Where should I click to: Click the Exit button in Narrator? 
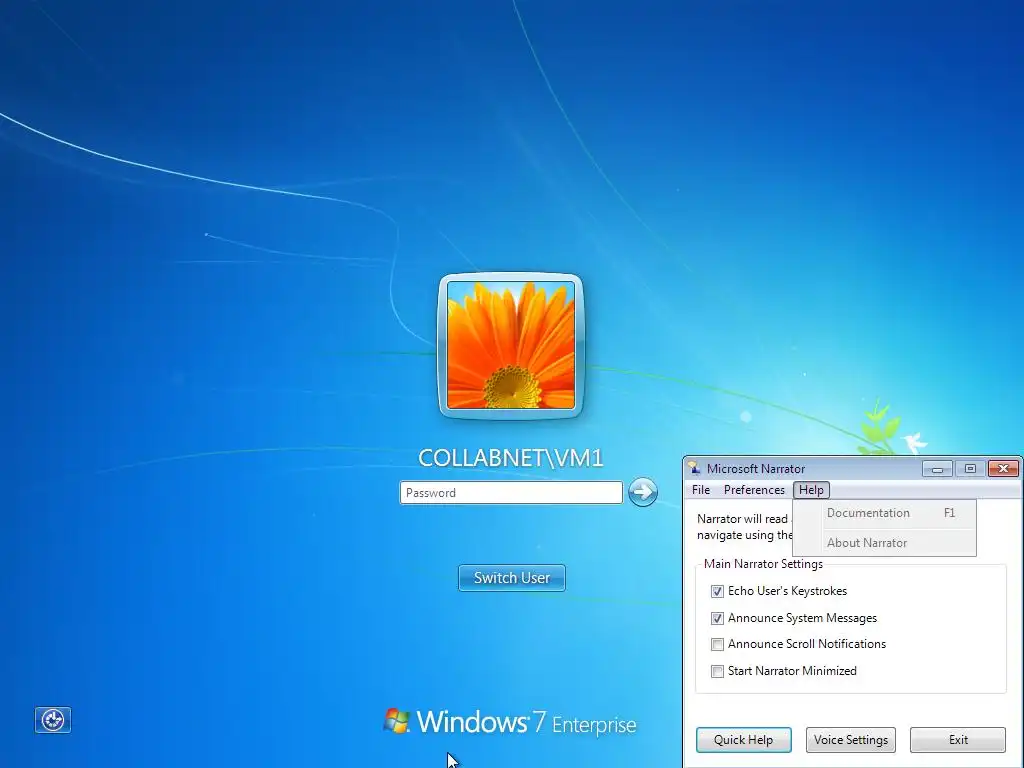point(958,740)
